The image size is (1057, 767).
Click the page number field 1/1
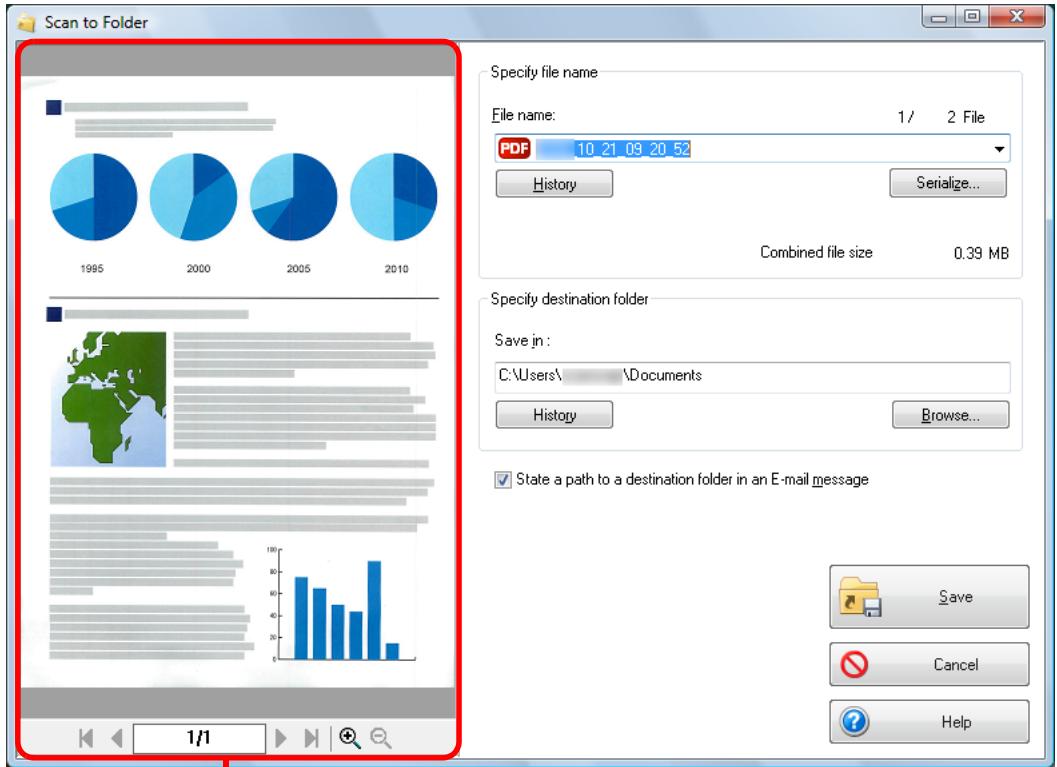(x=199, y=738)
